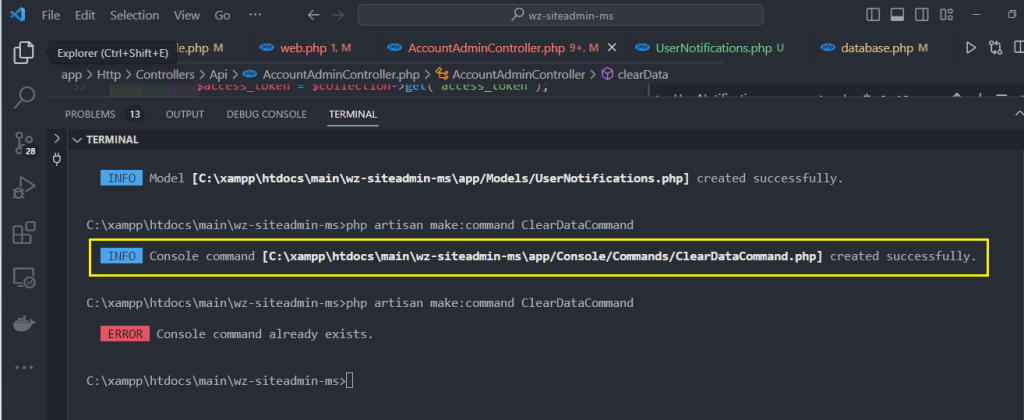The height and width of the screenshot is (420, 1024).
Task: Open the Extensions view
Action: (24, 233)
